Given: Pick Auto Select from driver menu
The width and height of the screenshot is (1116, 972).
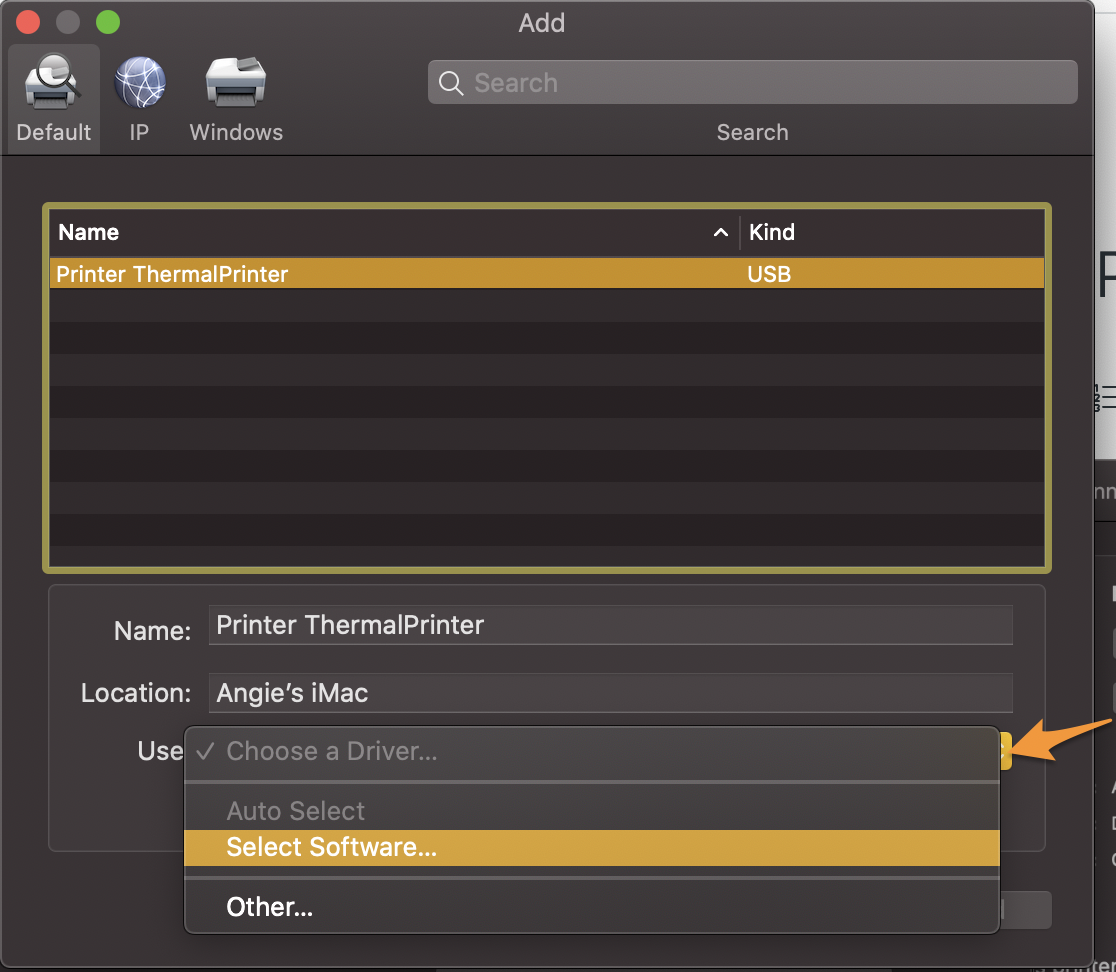Looking at the screenshot, I should click(296, 811).
